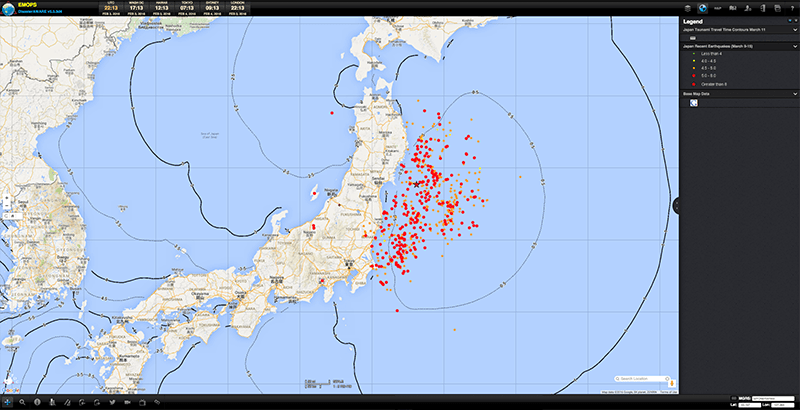Select the magnifier zoom tool in bottom toolbar
The width and height of the screenshot is (800, 410).
tap(22, 402)
